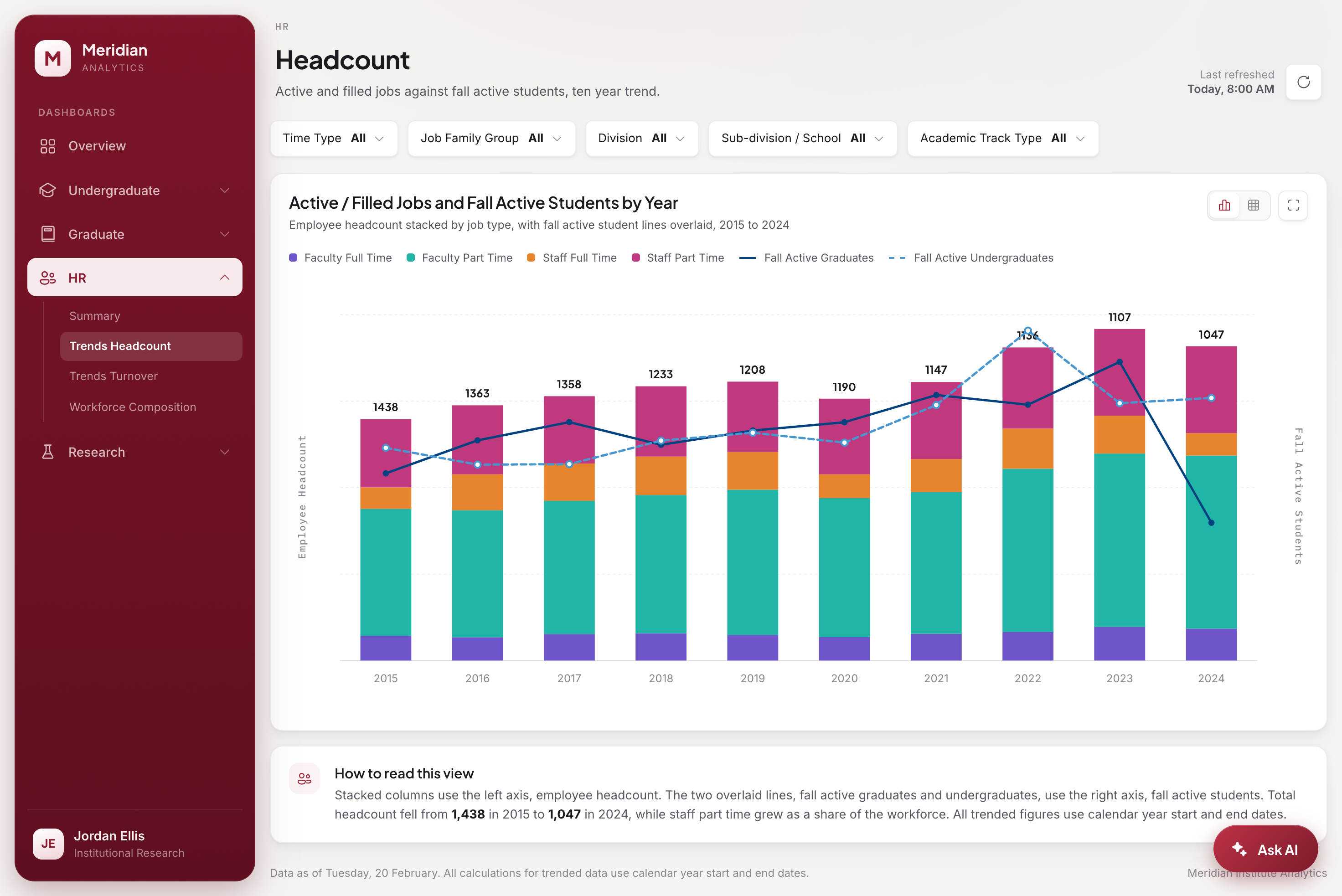Click the Overview grid icon
Image resolution: width=1342 pixels, height=896 pixels.
point(48,146)
